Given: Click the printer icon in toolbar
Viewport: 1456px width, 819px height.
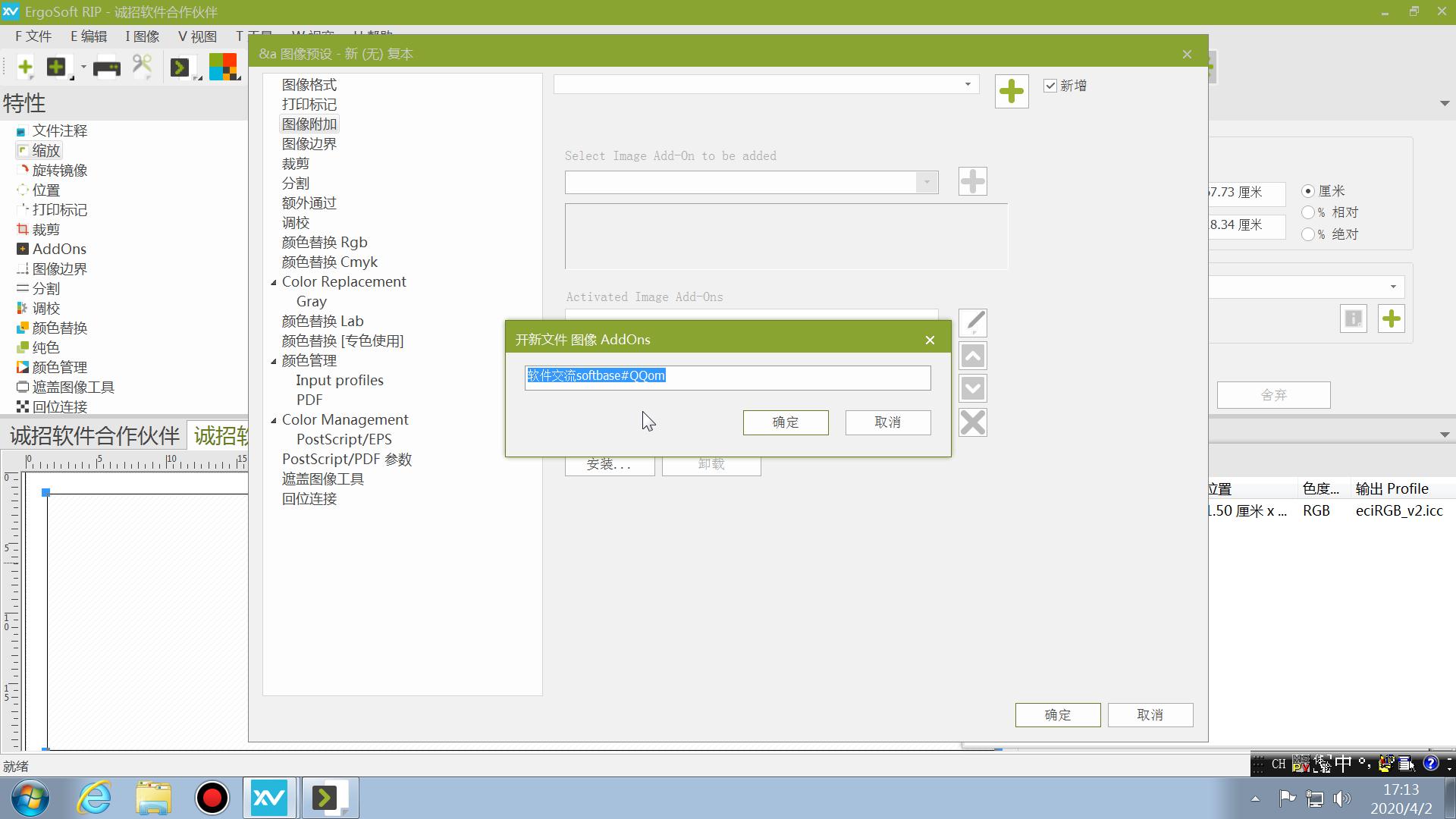Looking at the screenshot, I should coord(106,68).
